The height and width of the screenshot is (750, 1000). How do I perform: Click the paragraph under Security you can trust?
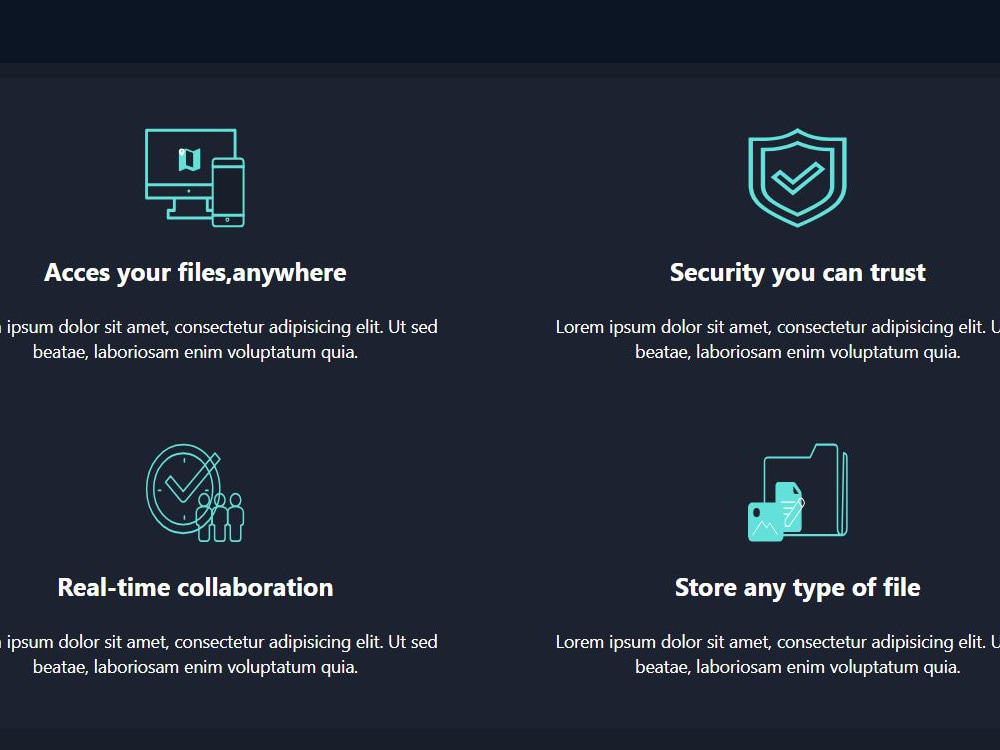777,339
